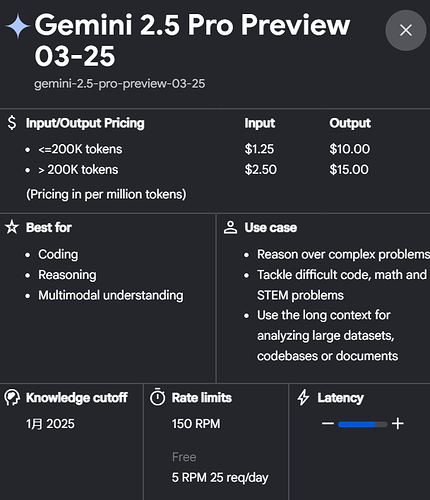
Task: Click the Rate limits stopwatch icon
Action: 158,397
